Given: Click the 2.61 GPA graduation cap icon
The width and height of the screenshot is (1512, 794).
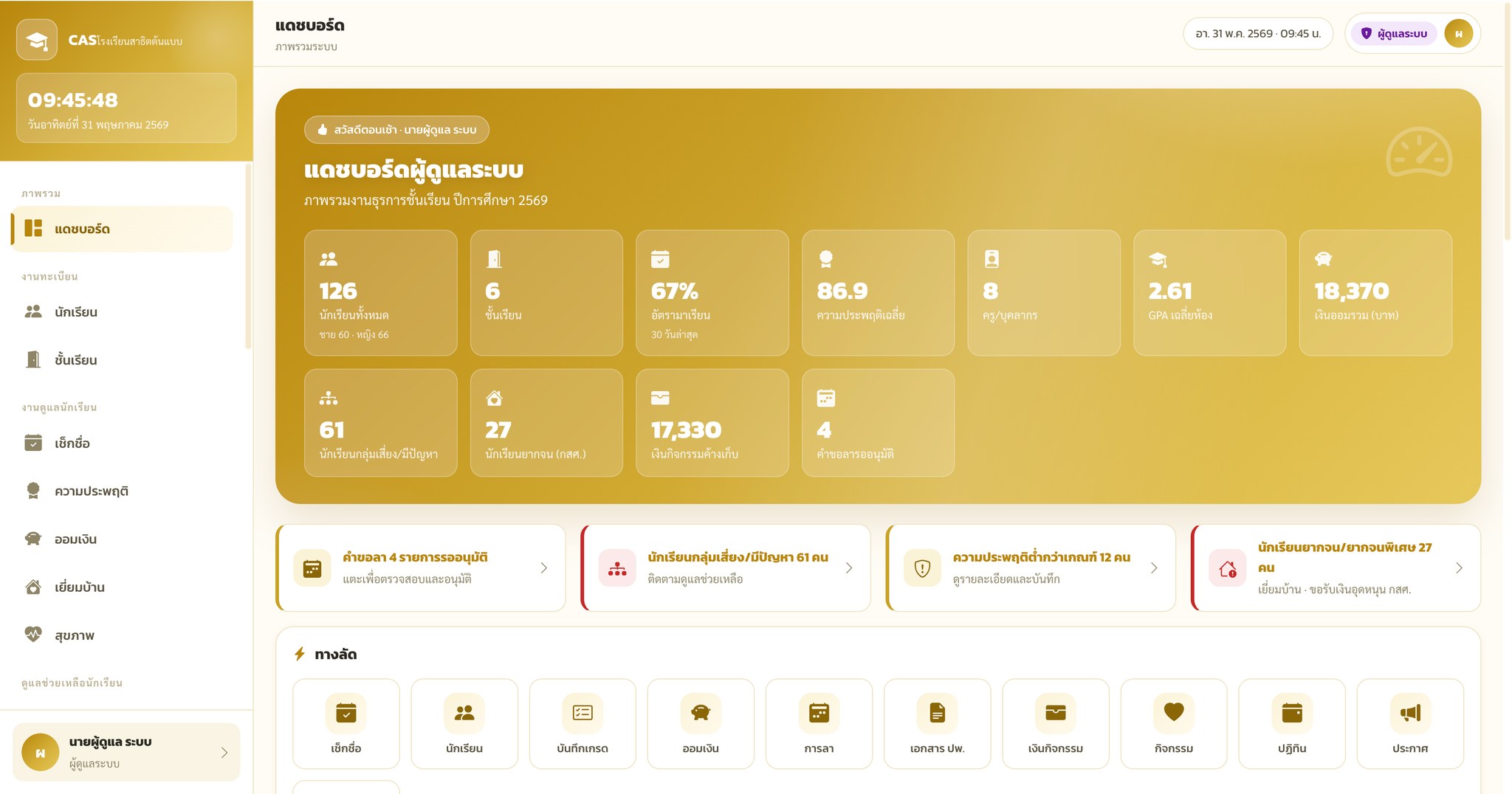Looking at the screenshot, I should coord(1158,259).
